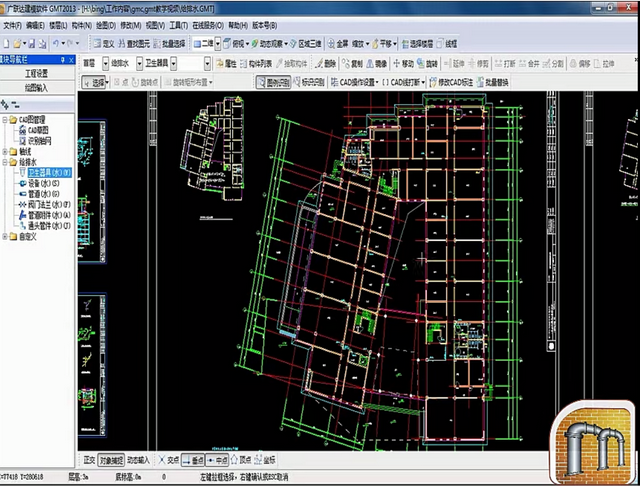This screenshot has height=486, width=640.
Task: Click 镜像 mirror tool
Action: click(376, 64)
